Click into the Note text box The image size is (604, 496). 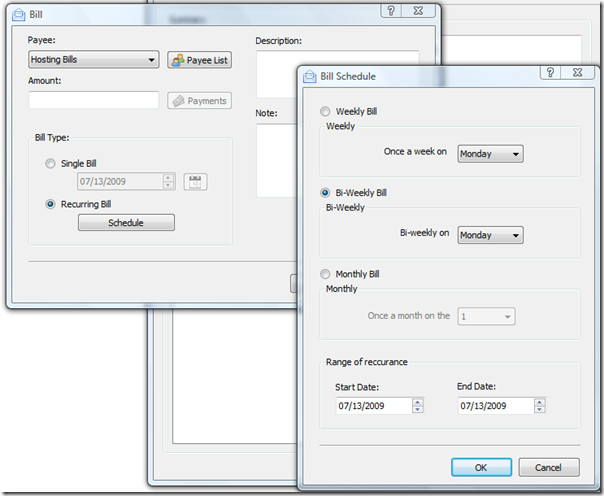click(277, 160)
